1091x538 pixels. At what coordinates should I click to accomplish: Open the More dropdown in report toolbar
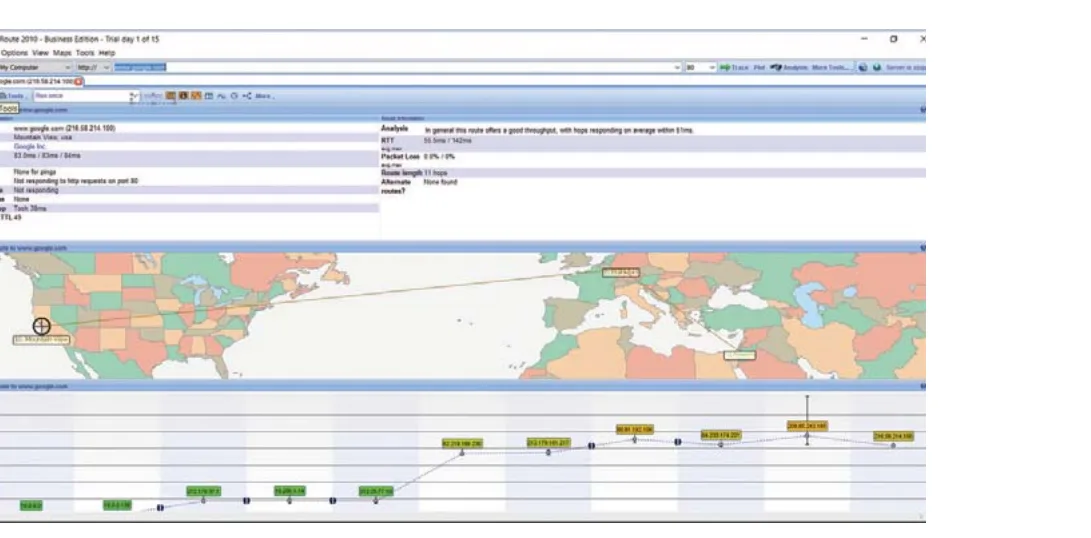[264, 96]
